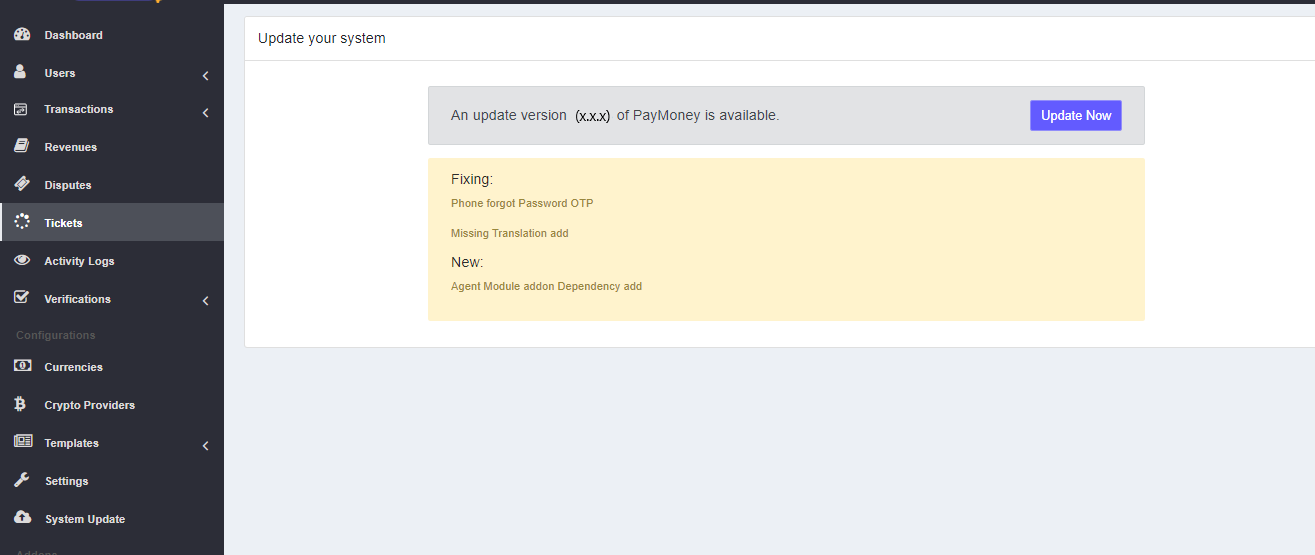
Task: Click the Dashboard gauge icon
Action: click(22, 35)
